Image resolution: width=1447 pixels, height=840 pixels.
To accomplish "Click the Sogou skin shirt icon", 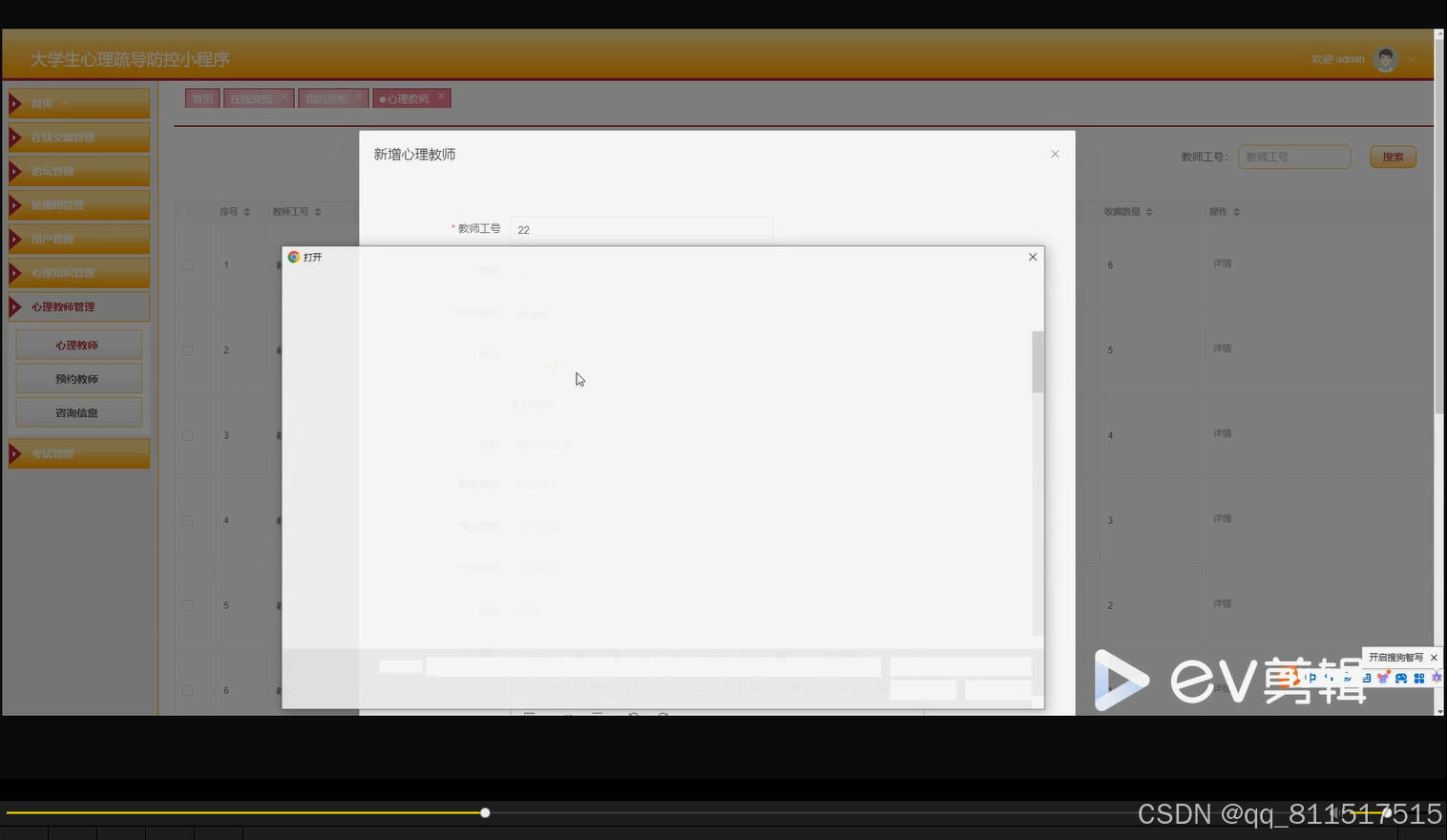I will [x=1383, y=678].
